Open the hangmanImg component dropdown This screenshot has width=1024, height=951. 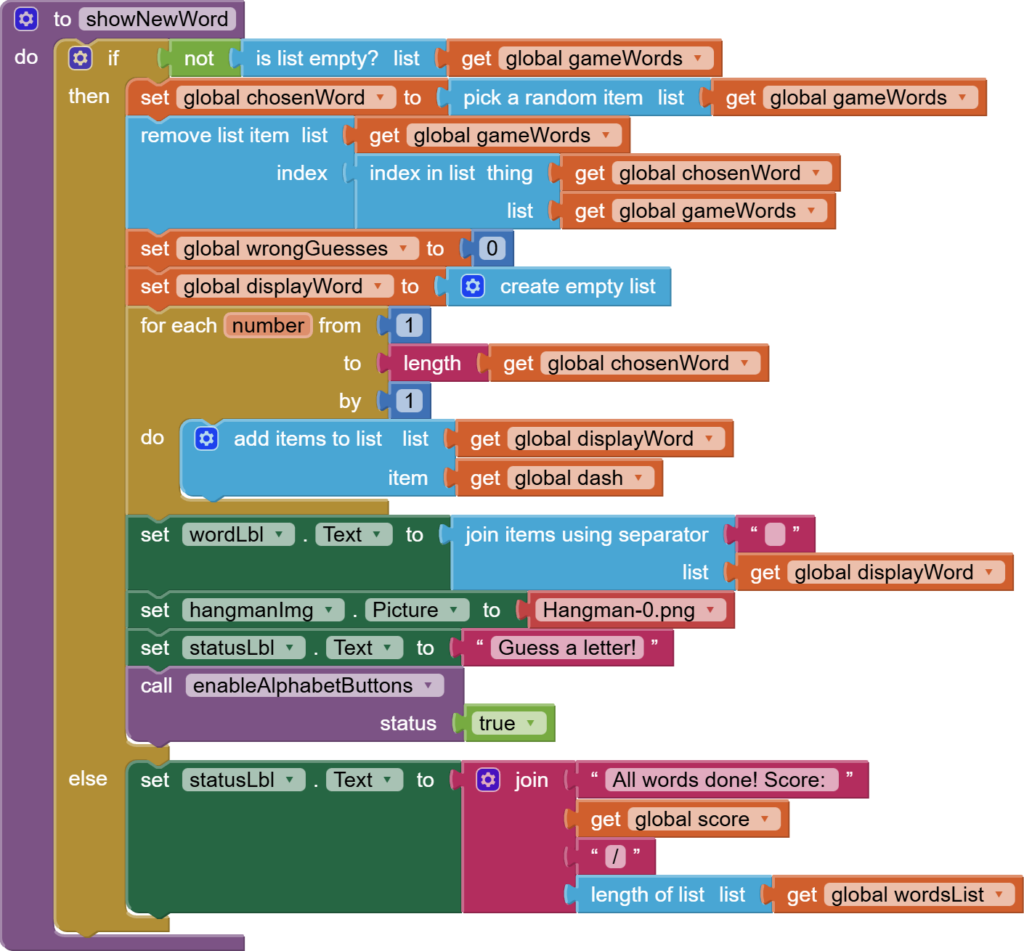326,610
